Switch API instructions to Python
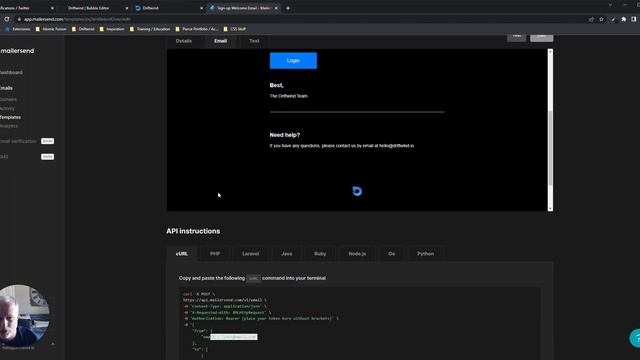 coord(425,253)
